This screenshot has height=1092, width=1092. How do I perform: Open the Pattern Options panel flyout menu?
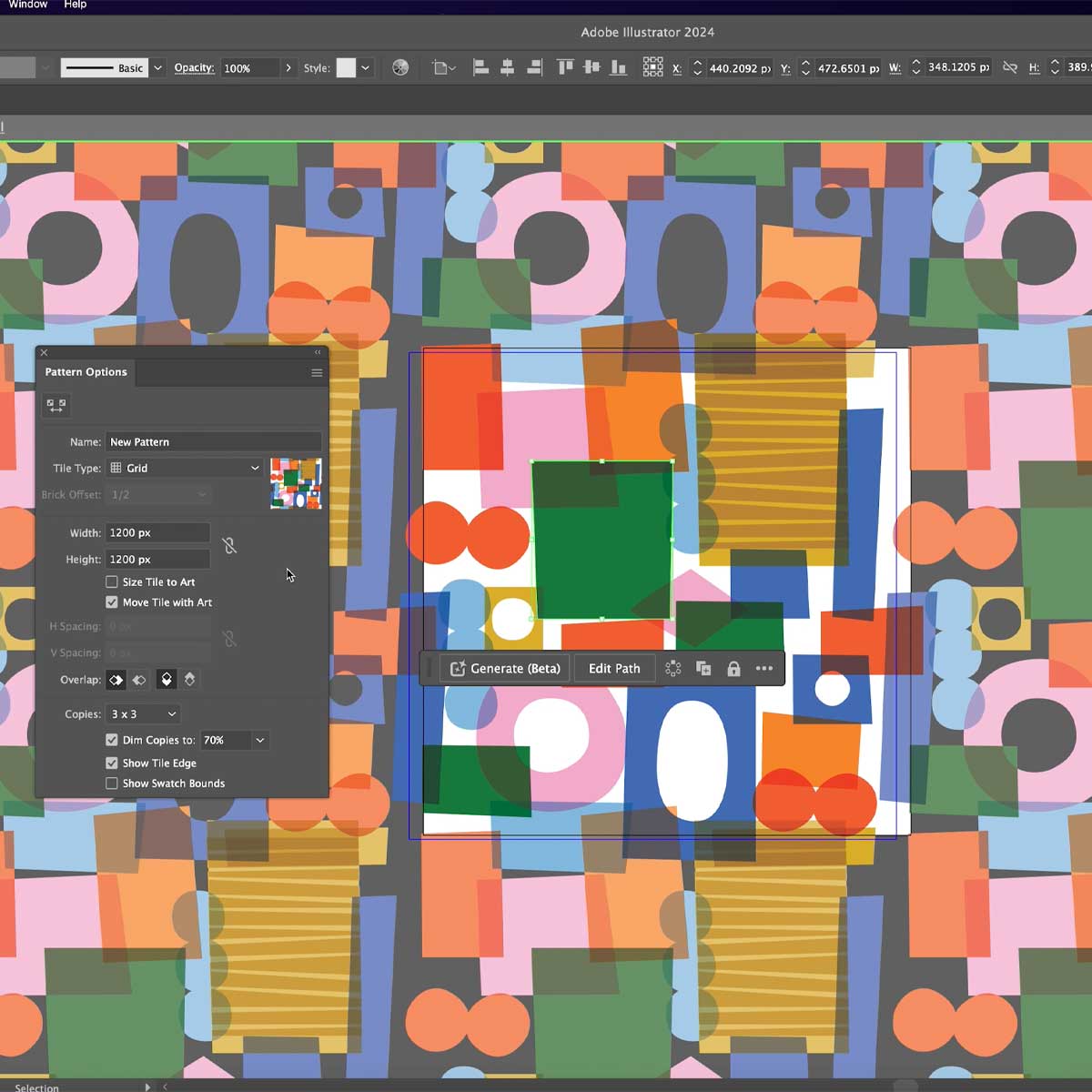point(317,373)
